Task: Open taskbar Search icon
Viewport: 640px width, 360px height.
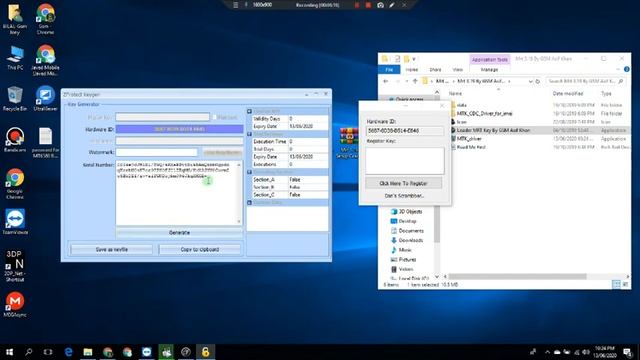Action: 29,352
